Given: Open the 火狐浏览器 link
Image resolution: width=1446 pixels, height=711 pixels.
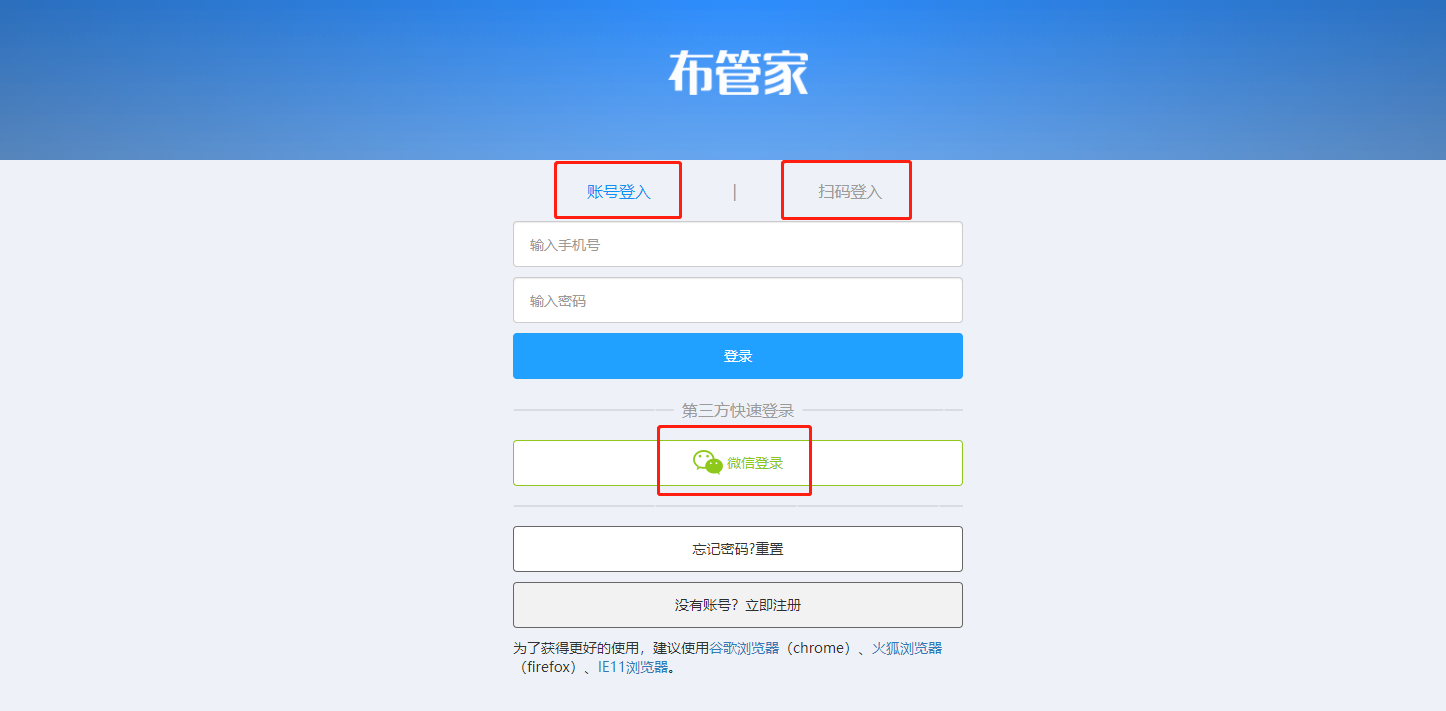Looking at the screenshot, I should (907, 648).
